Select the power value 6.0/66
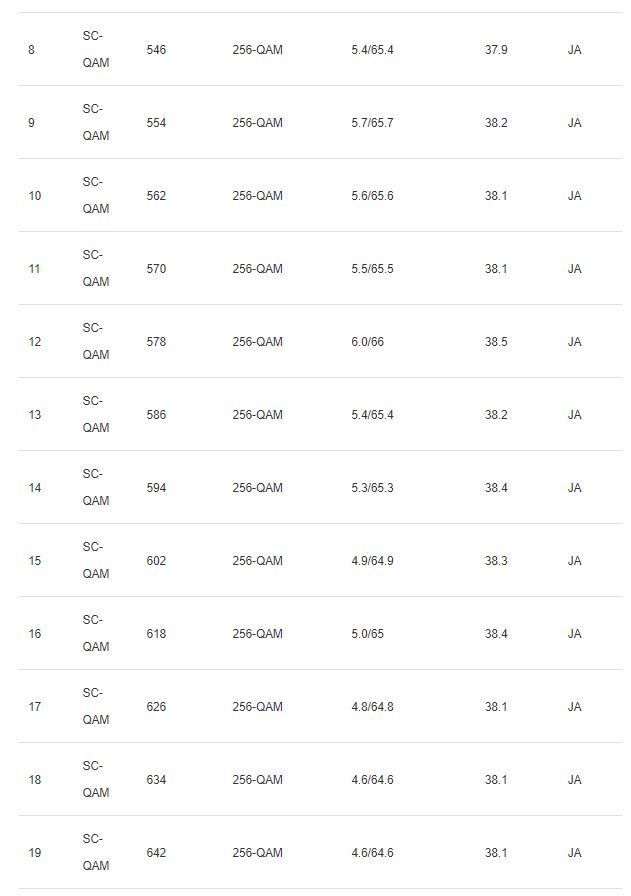 point(367,342)
